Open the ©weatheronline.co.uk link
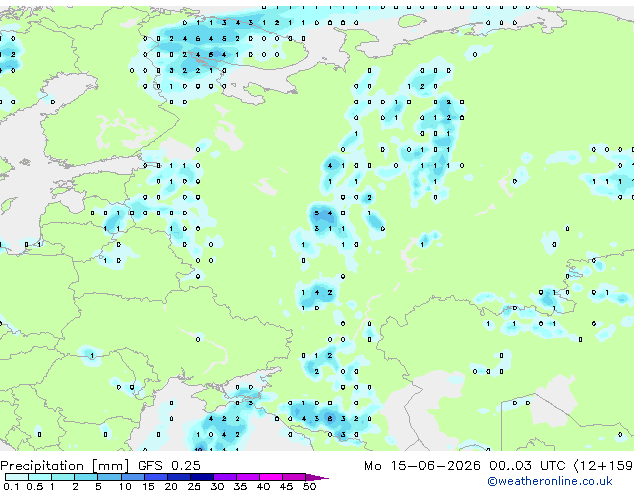634x490 pixels. pyautogui.click(x=550, y=481)
